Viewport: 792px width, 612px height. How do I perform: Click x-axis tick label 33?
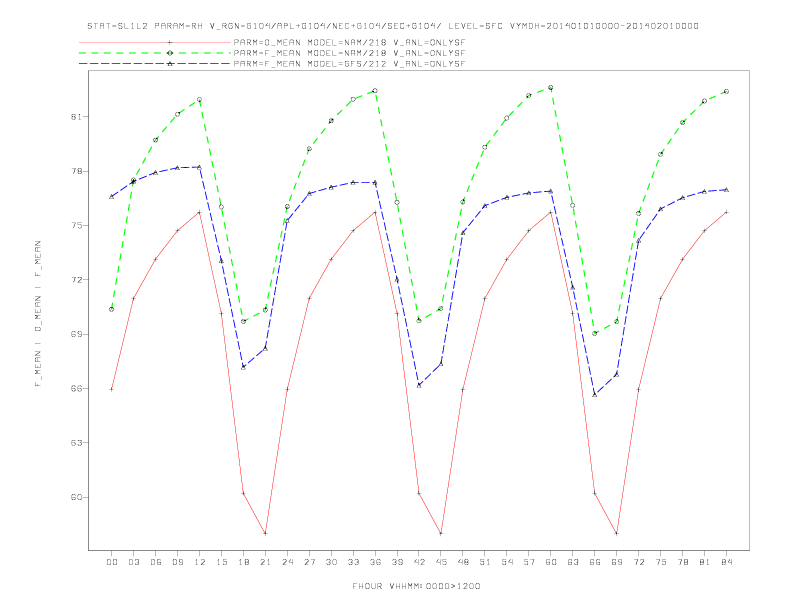click(353, 562)
